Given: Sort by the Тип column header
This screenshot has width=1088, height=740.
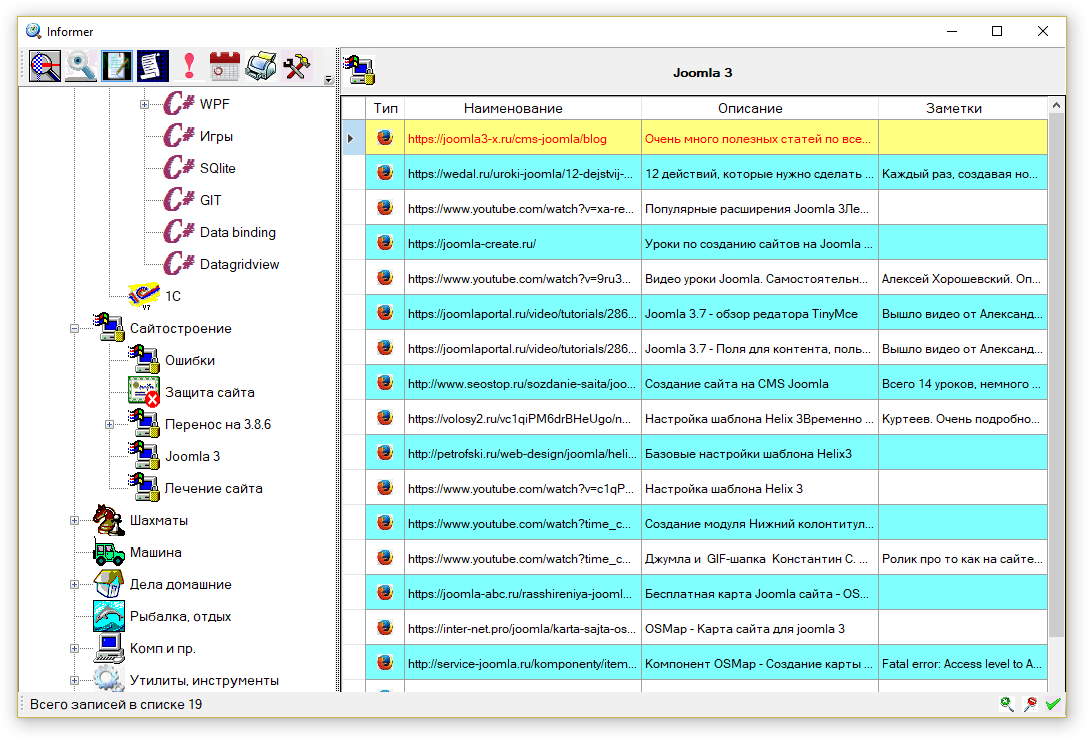Looking at the screenshot, I should click(x=385, y=108).
